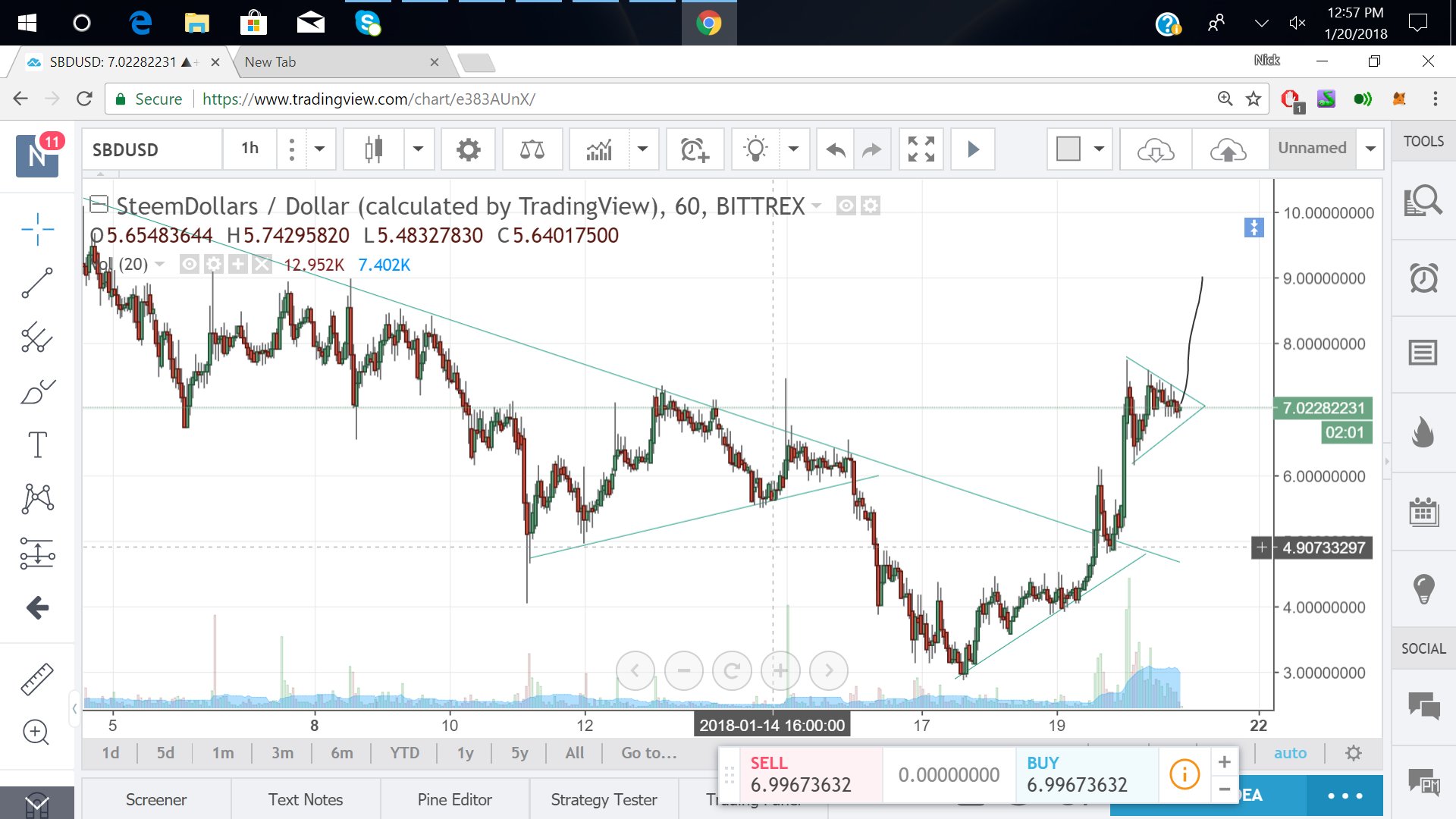Expand the interval dropdown arrow
This screenshot has width=1456, height=819.
click(320, 149)
